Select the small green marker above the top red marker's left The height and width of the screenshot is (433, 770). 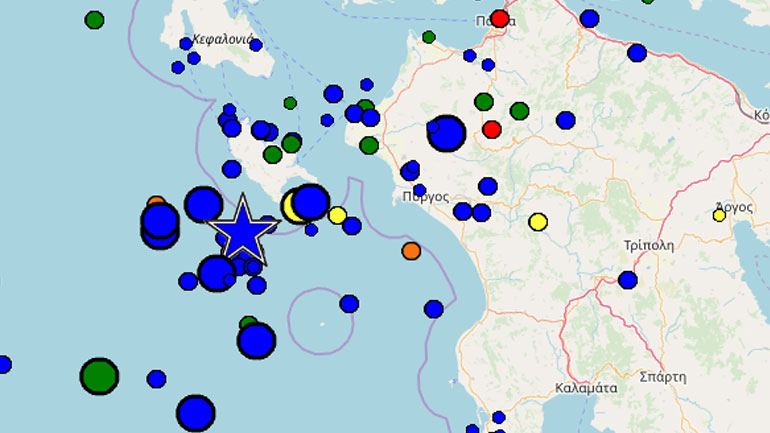(x=429, y=37)
